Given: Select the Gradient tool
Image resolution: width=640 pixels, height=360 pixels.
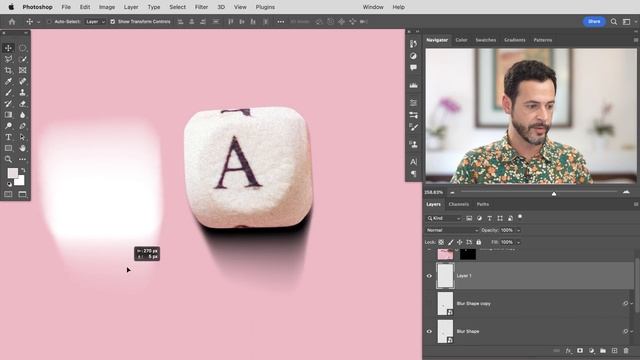Looking at the screenshot, I should click(x=8, y=115).
